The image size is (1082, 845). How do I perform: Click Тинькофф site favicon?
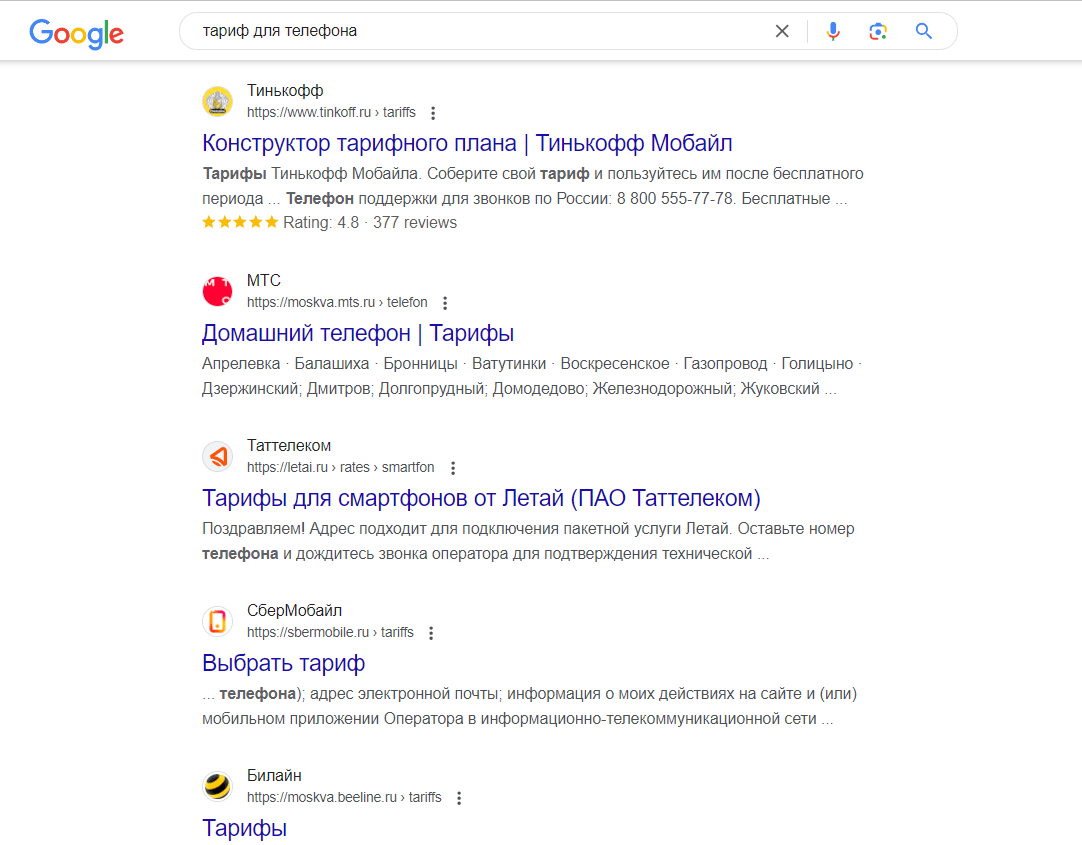217,101
